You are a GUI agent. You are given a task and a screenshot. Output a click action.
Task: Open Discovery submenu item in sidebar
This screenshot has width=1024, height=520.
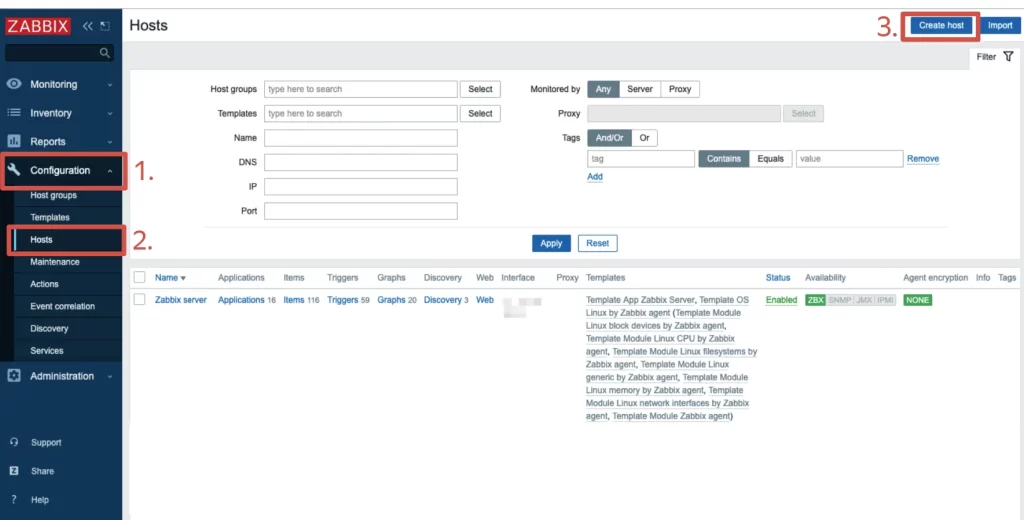[49, 329]
